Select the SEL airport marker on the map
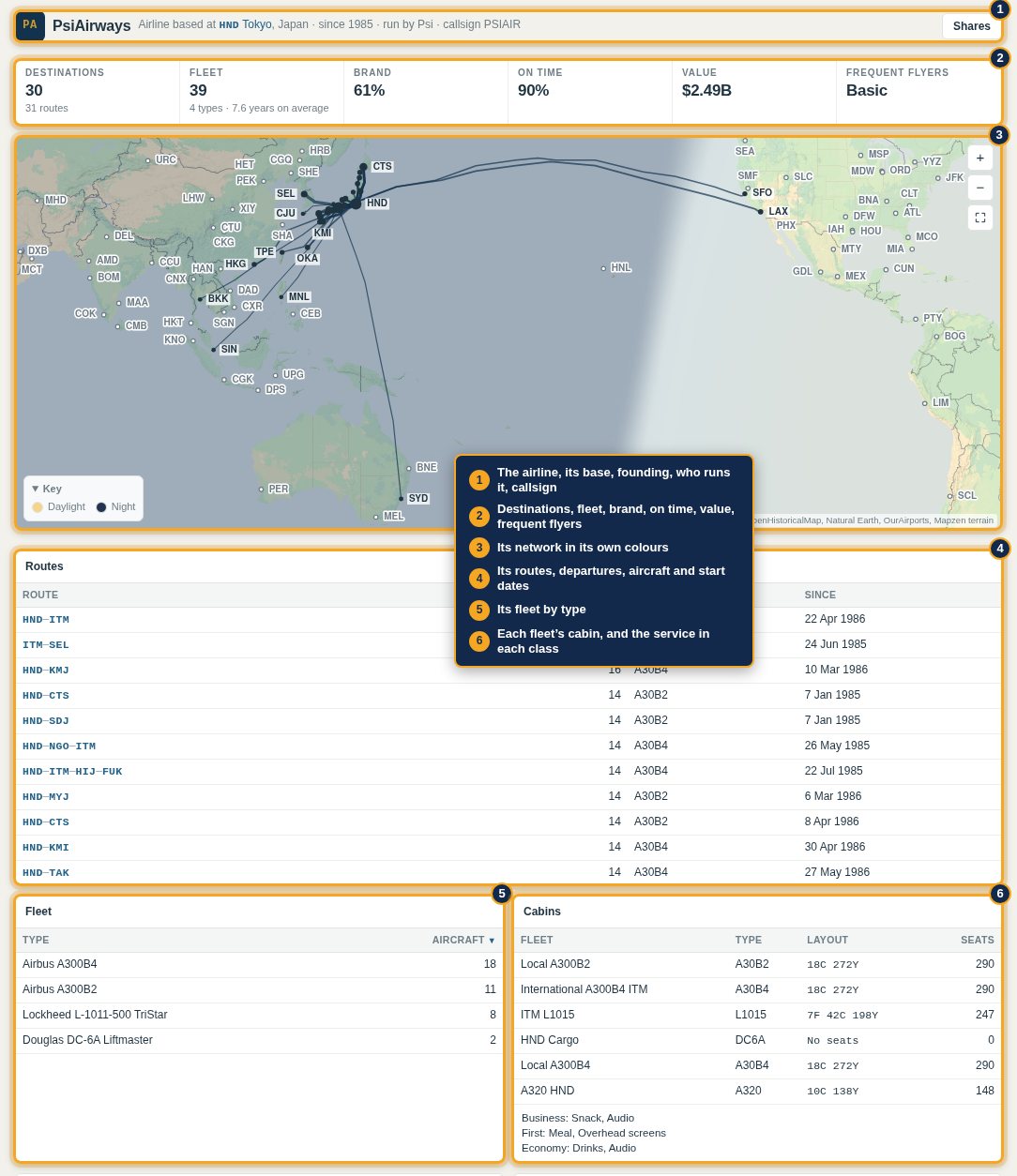The image size is (1017, 1176). (304, 194)
